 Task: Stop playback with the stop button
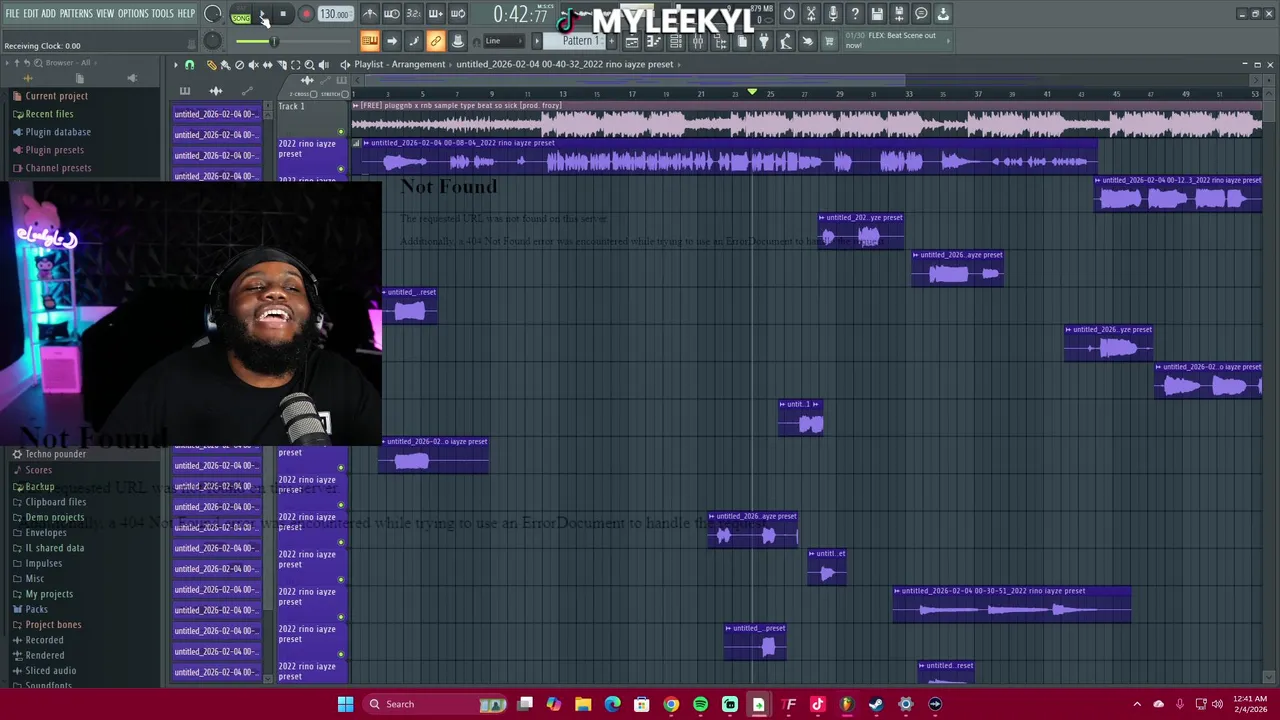[x=284, y=14]
